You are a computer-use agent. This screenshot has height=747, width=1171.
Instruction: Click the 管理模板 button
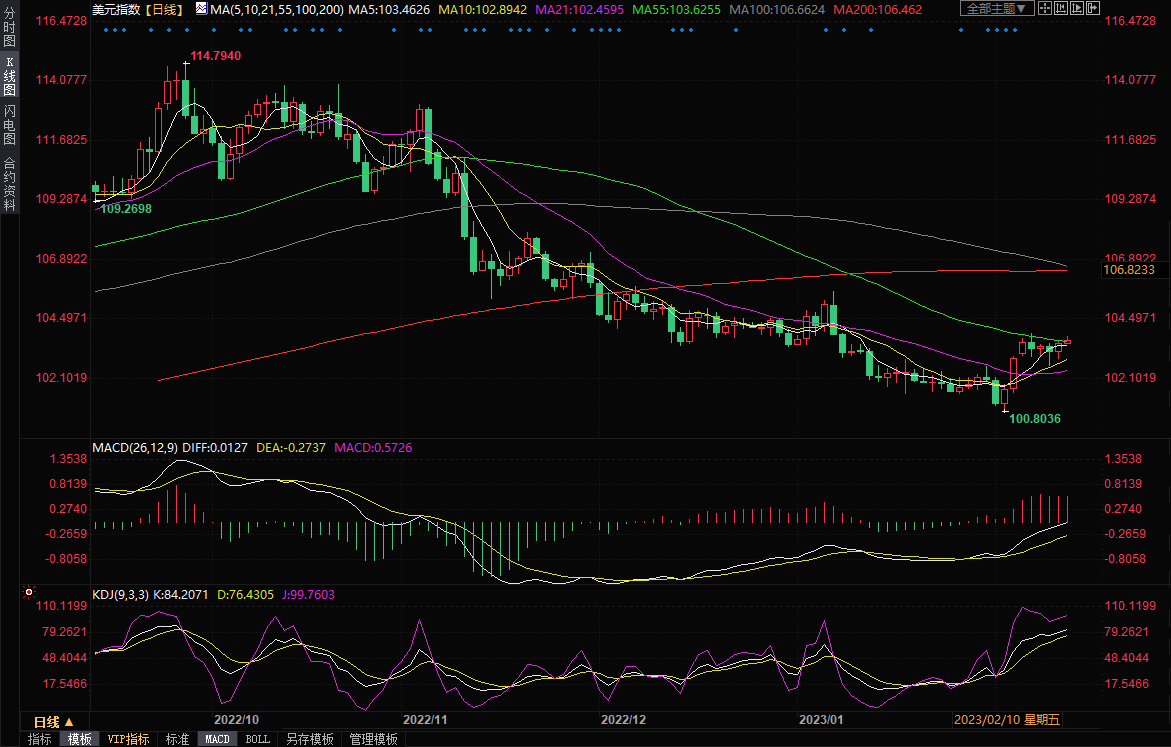click(373, 739)
